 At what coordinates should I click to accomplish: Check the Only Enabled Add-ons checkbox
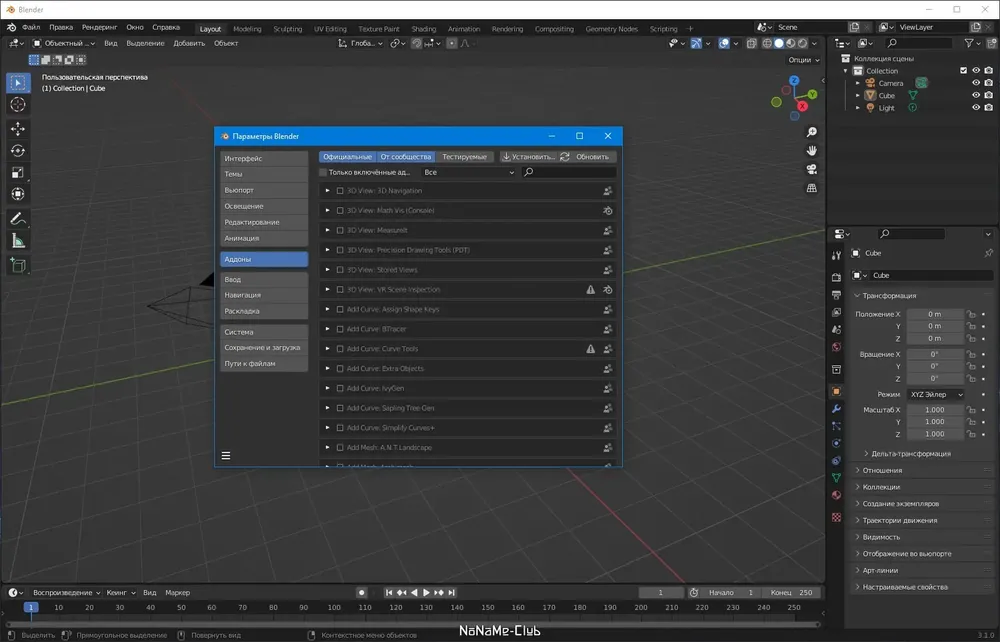[323, 172]
